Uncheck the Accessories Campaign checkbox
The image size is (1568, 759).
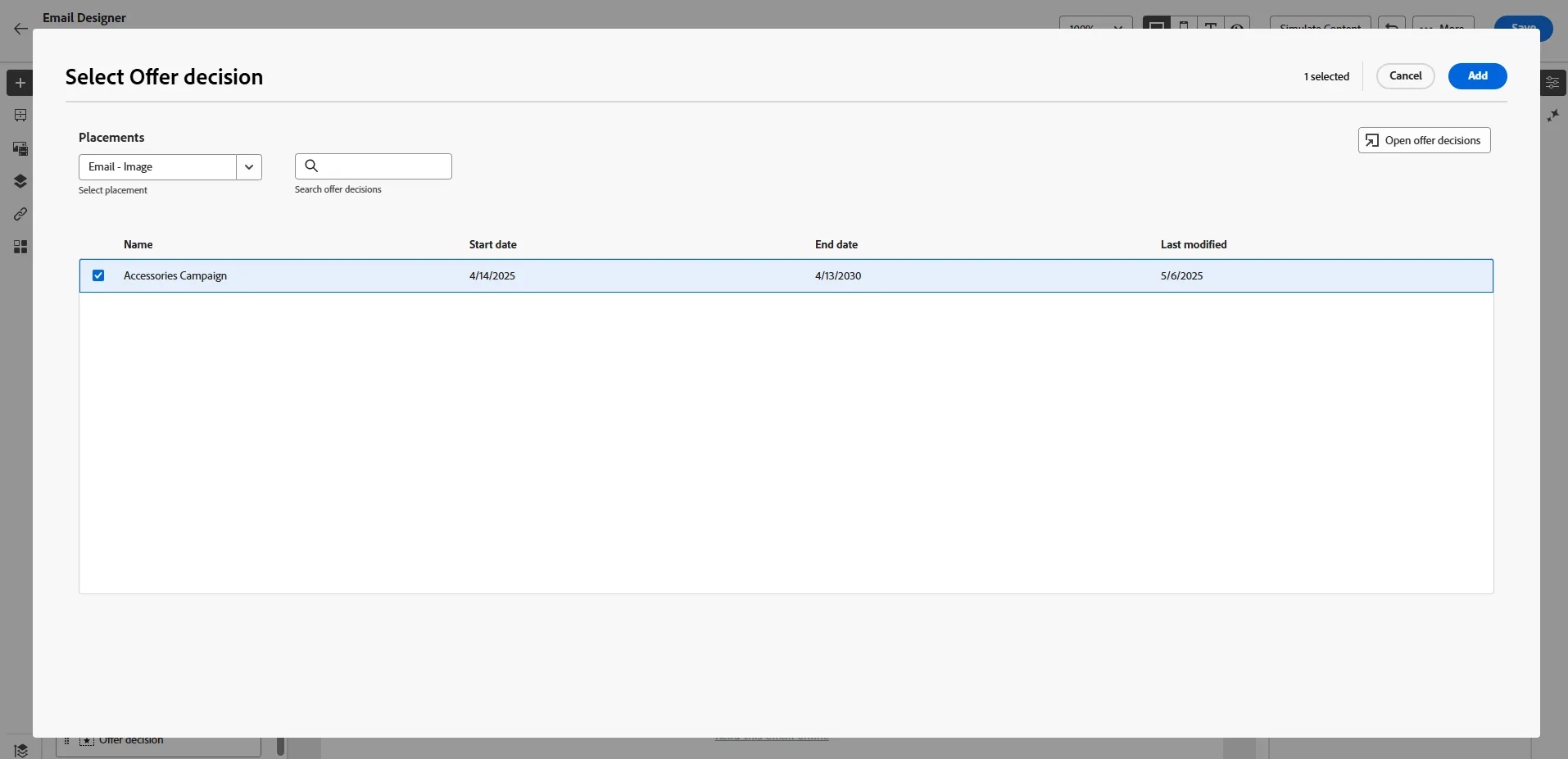[x=98, y=275]
